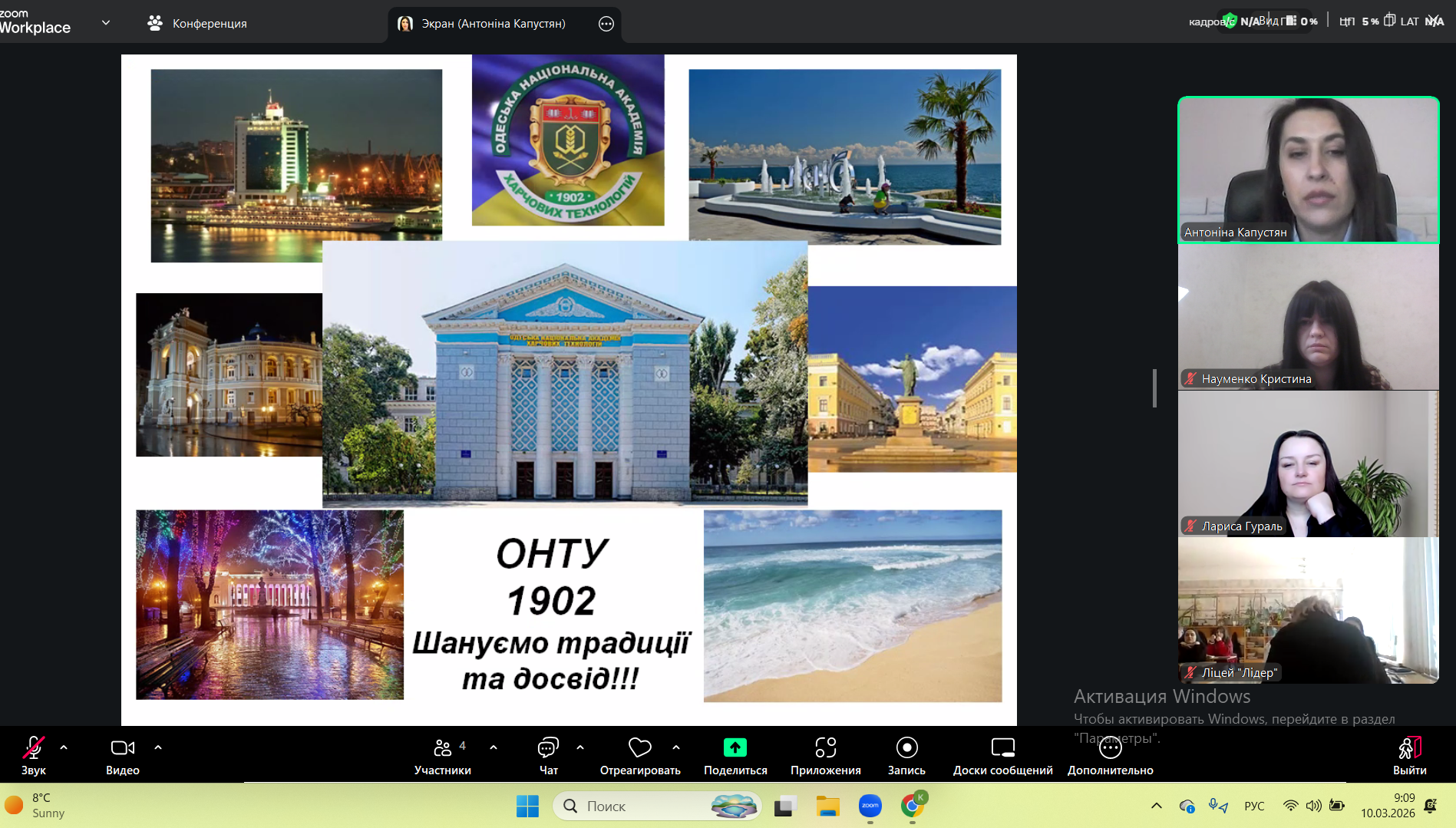Expand the arrow next to Участники

click(494, 747)
